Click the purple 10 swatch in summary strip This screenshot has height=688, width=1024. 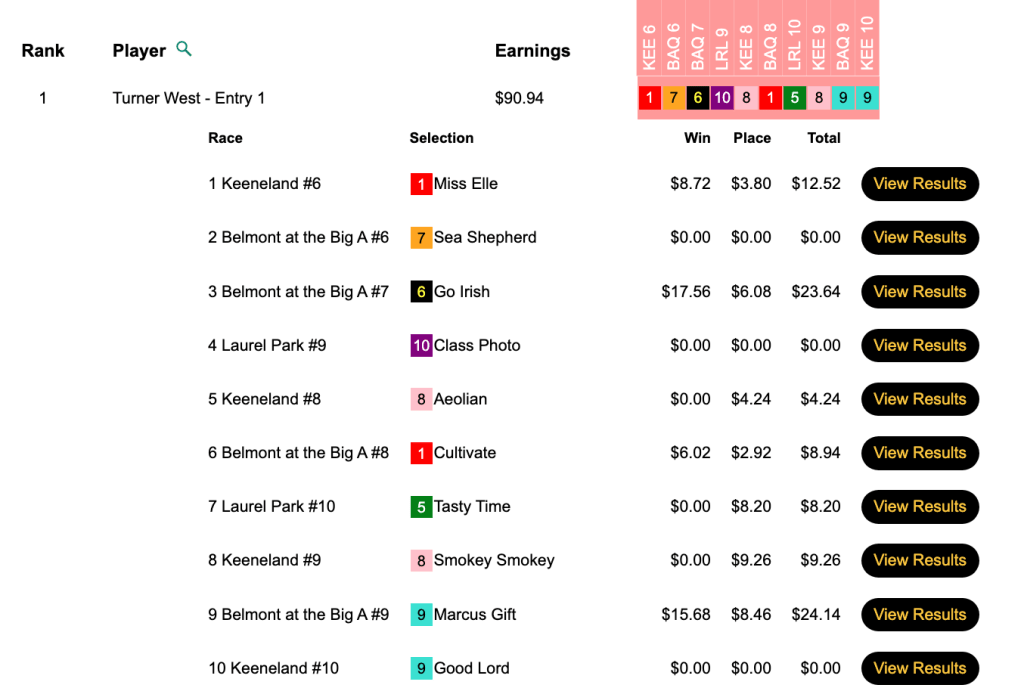click(722, 98)
